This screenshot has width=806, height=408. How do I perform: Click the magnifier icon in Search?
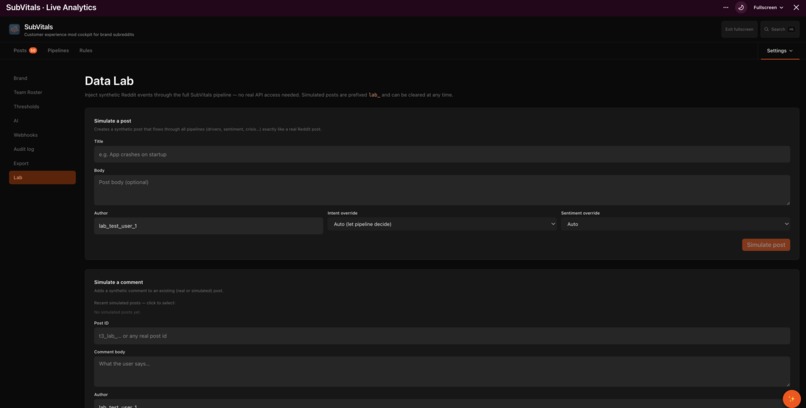(x=766, y=29)
